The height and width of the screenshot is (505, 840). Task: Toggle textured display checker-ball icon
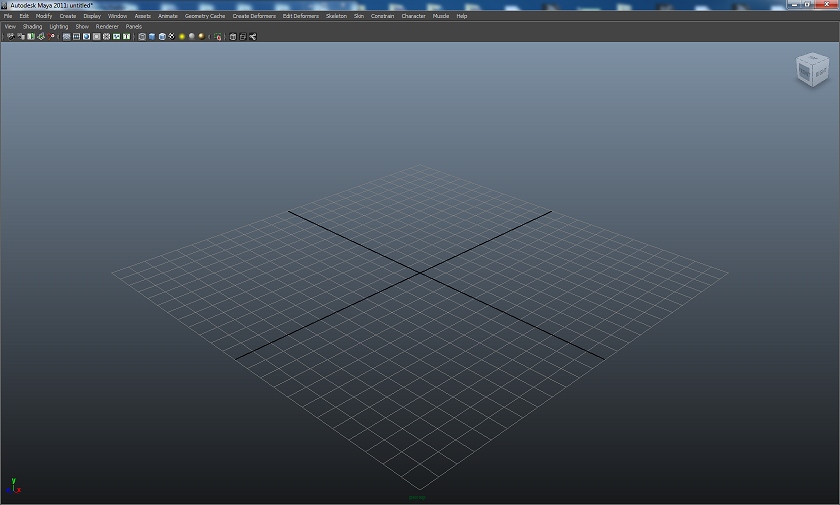[172, 36]
